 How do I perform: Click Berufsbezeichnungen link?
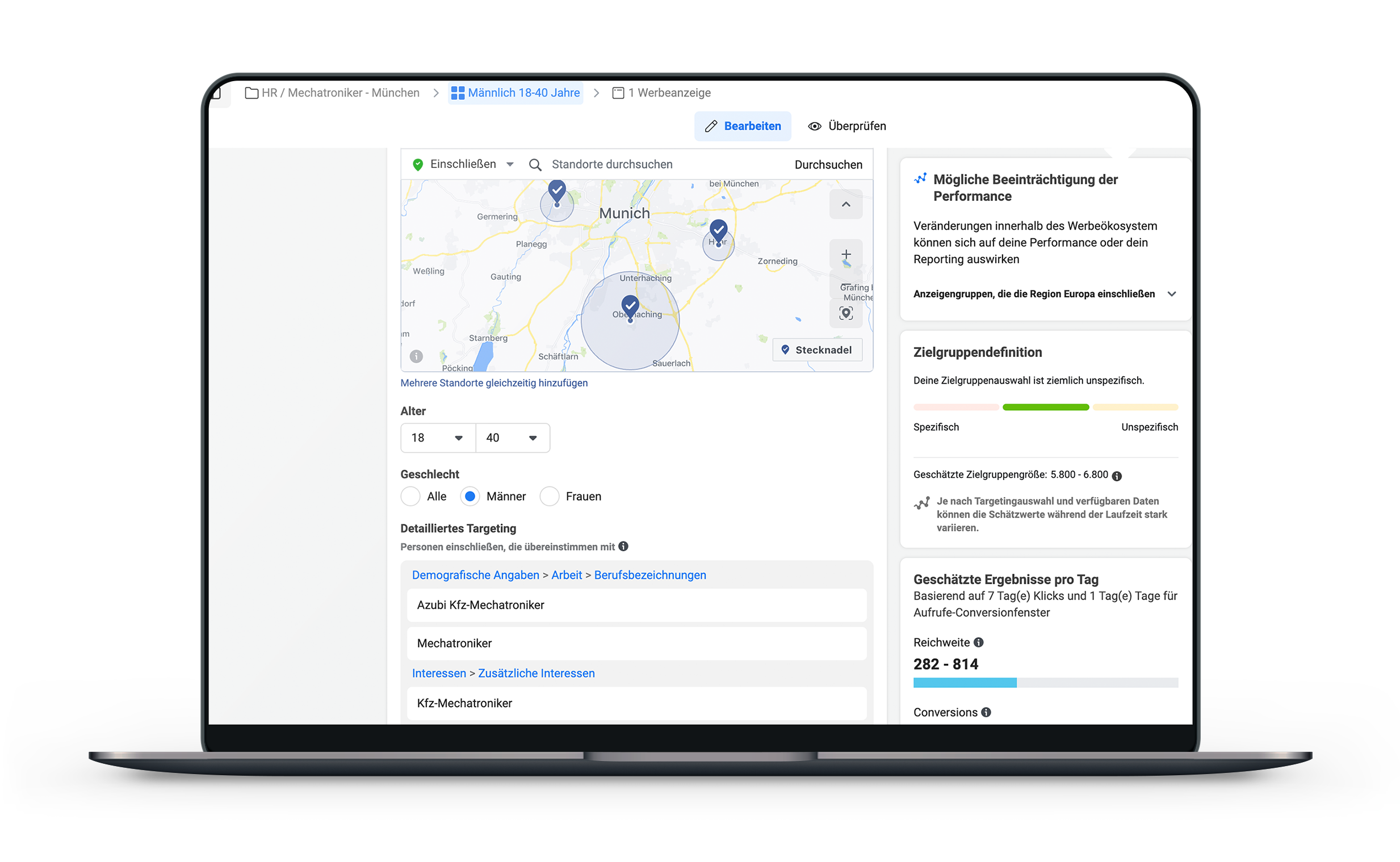click(x=649, y=575)
